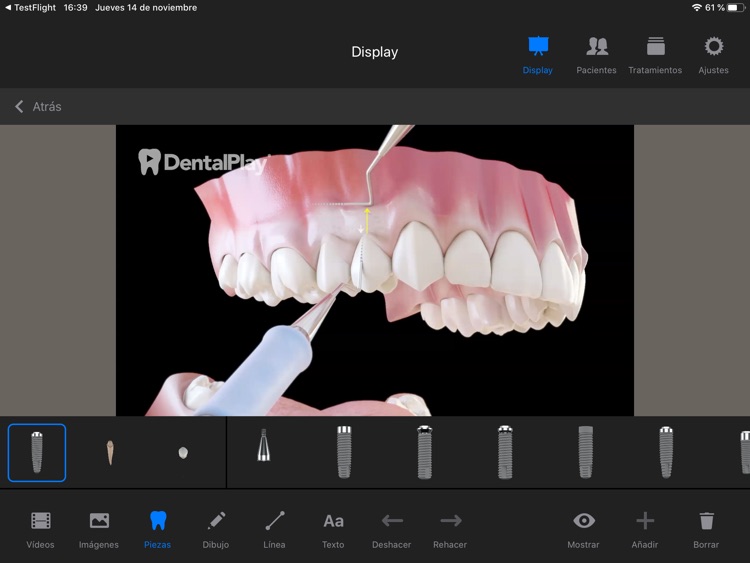750x563 pixels.
Task: Open the Imágenes tool
Action: 99,530
